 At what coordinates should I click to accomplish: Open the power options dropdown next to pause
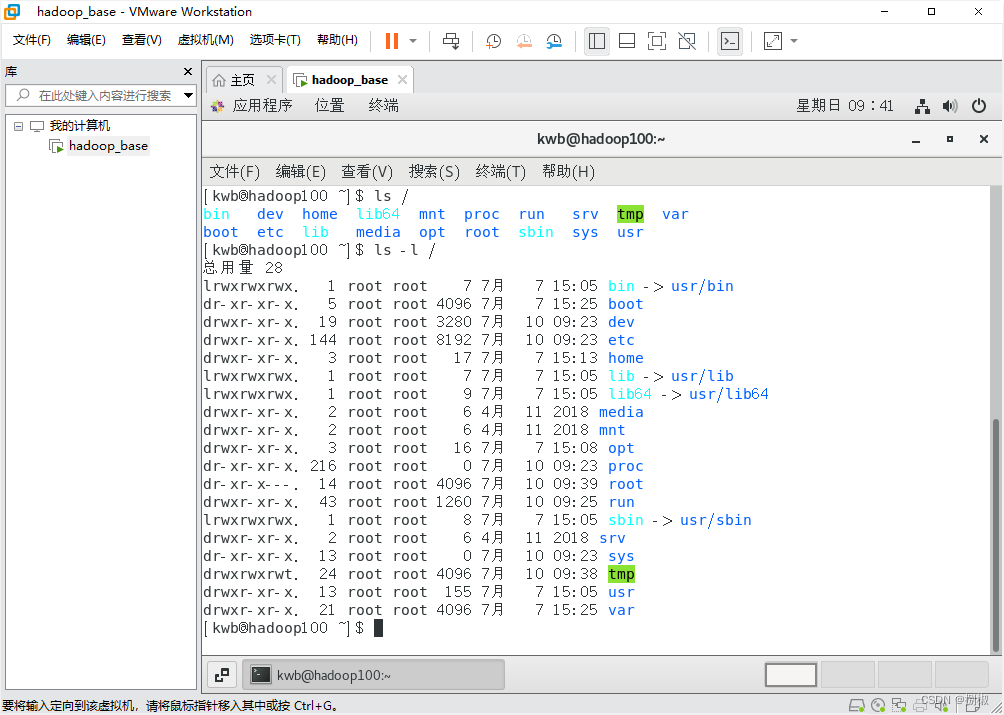point(413,41)
